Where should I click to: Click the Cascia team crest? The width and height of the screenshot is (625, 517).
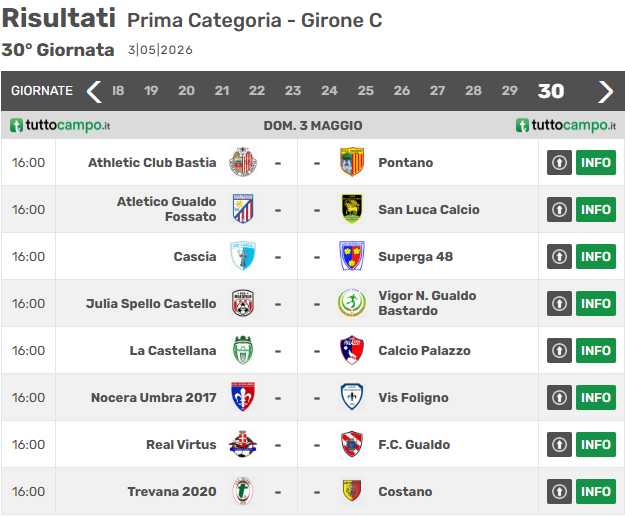coord(242,256)
